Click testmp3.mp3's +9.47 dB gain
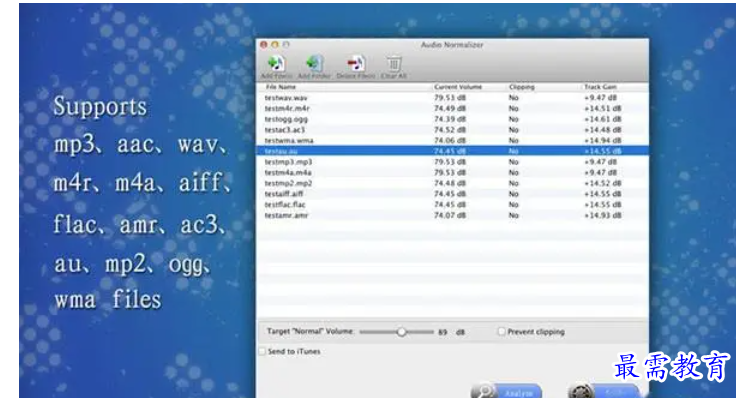 (600, 162)
